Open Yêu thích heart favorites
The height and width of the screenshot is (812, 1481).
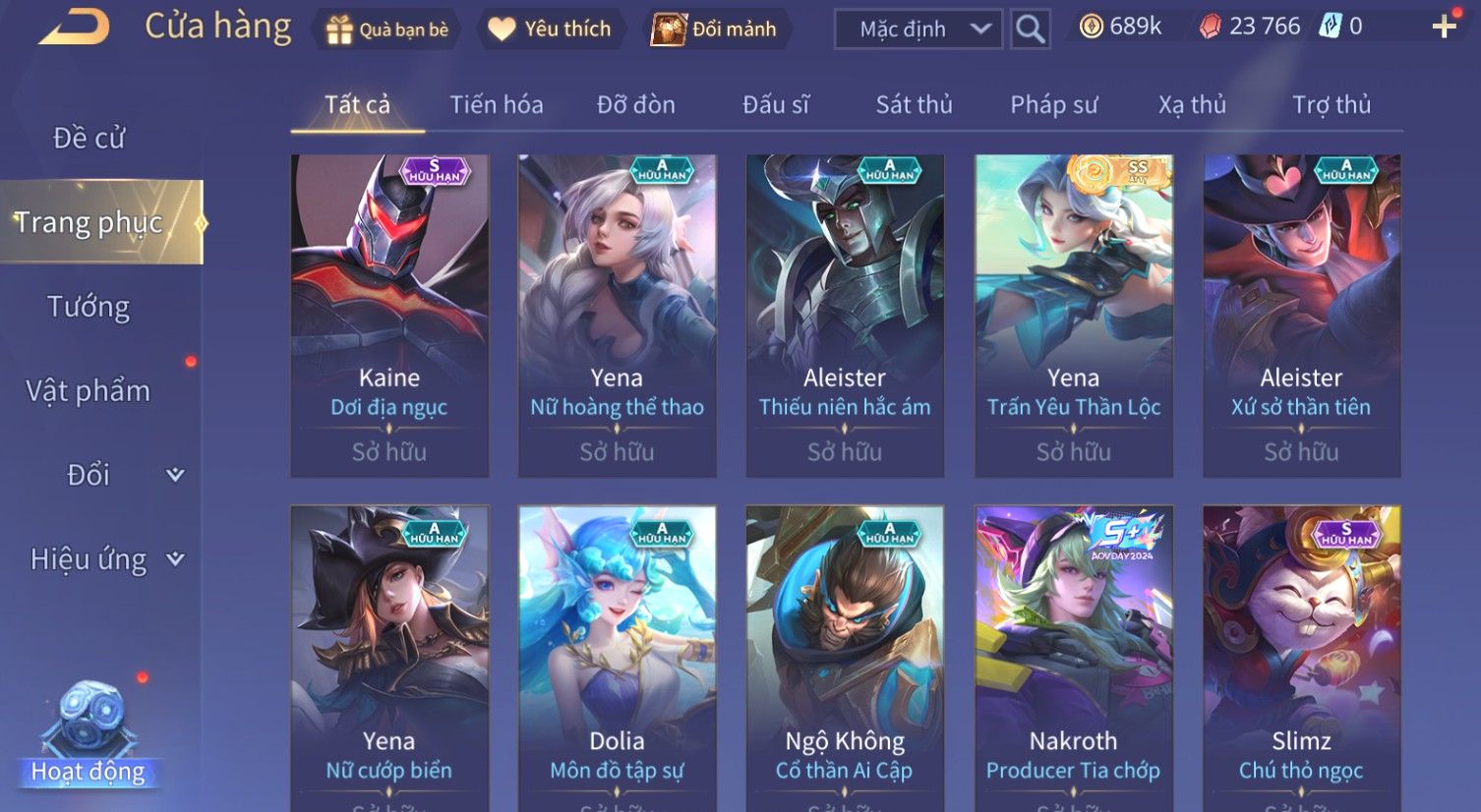550,29
